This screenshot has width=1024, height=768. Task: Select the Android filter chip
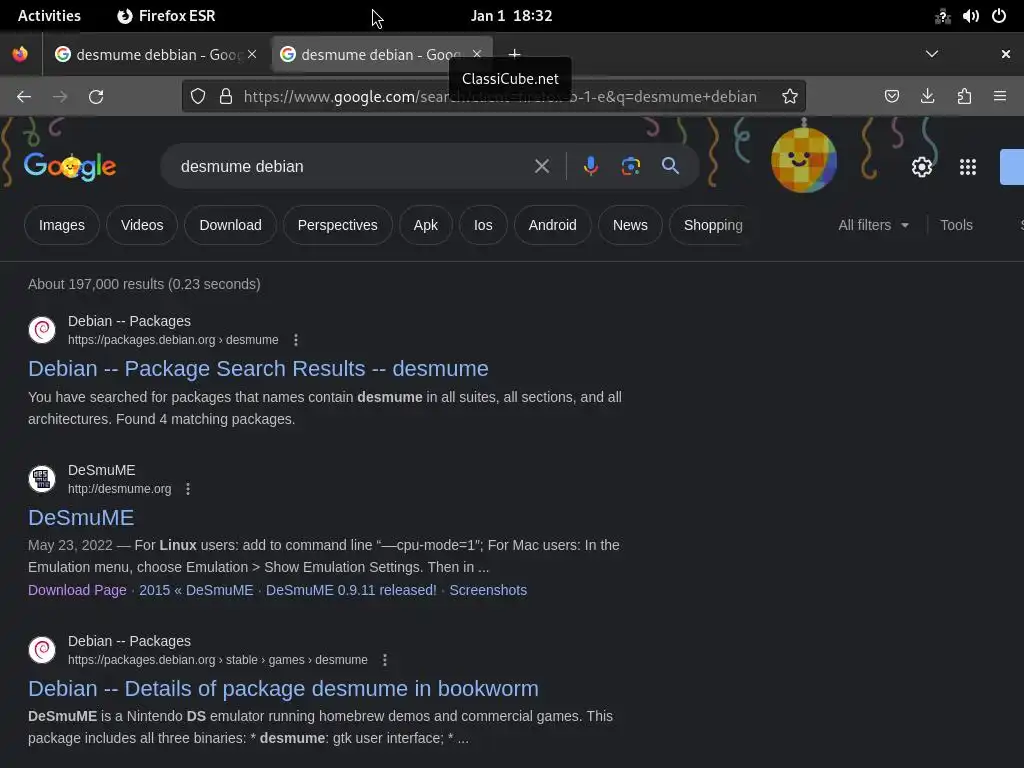click(552, 225)
